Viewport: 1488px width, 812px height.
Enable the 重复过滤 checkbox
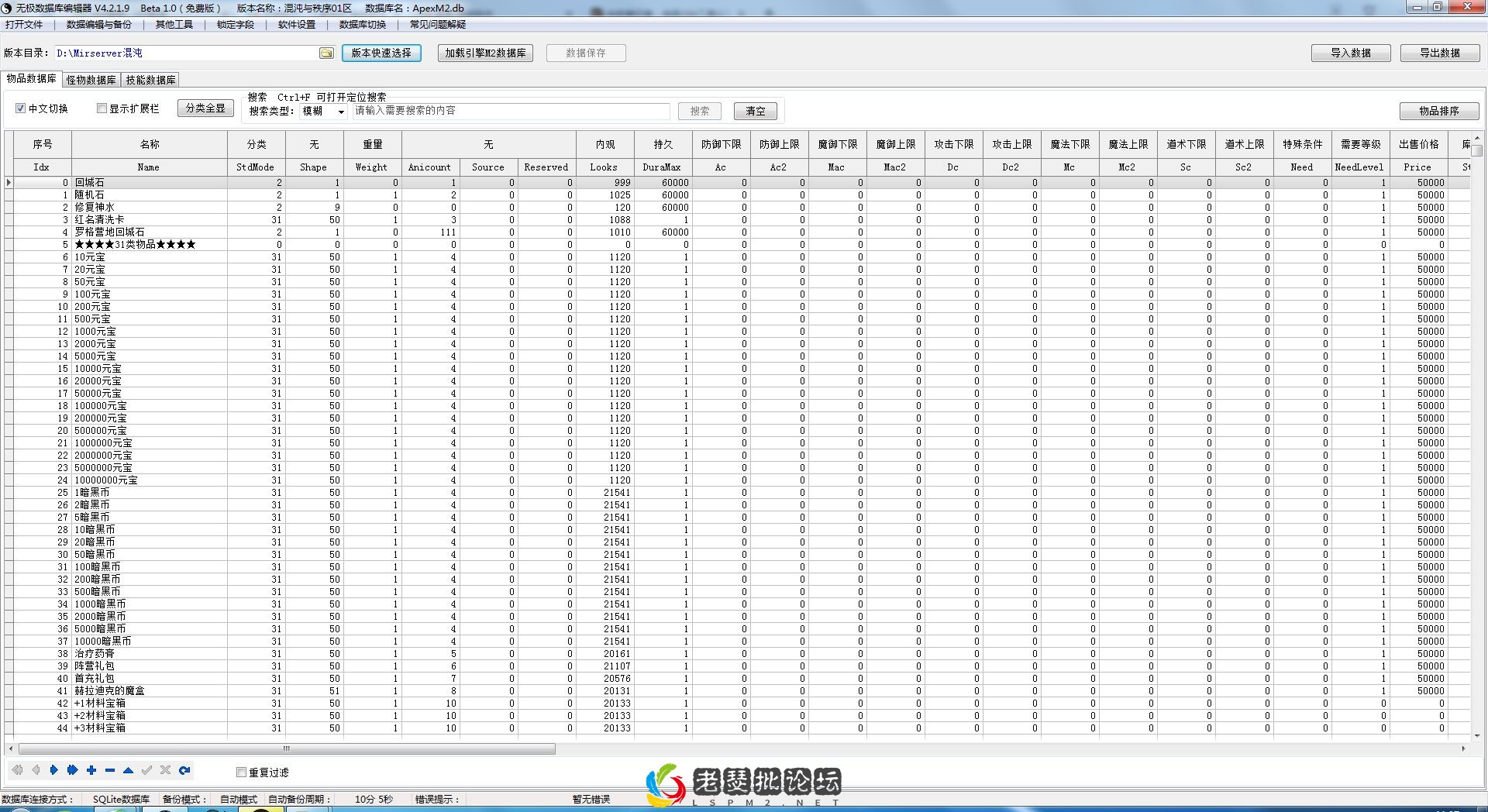click(x=241, y=772)
